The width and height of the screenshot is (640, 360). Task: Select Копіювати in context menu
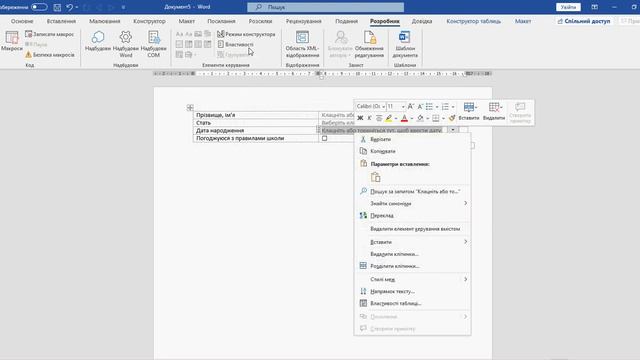pos(413,151)
